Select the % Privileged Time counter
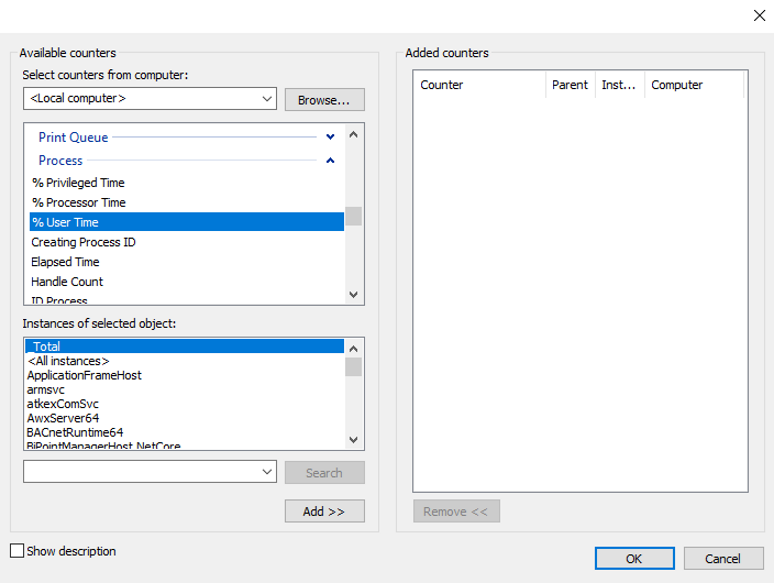Screen dimensions: 774x583 point(79,183)
